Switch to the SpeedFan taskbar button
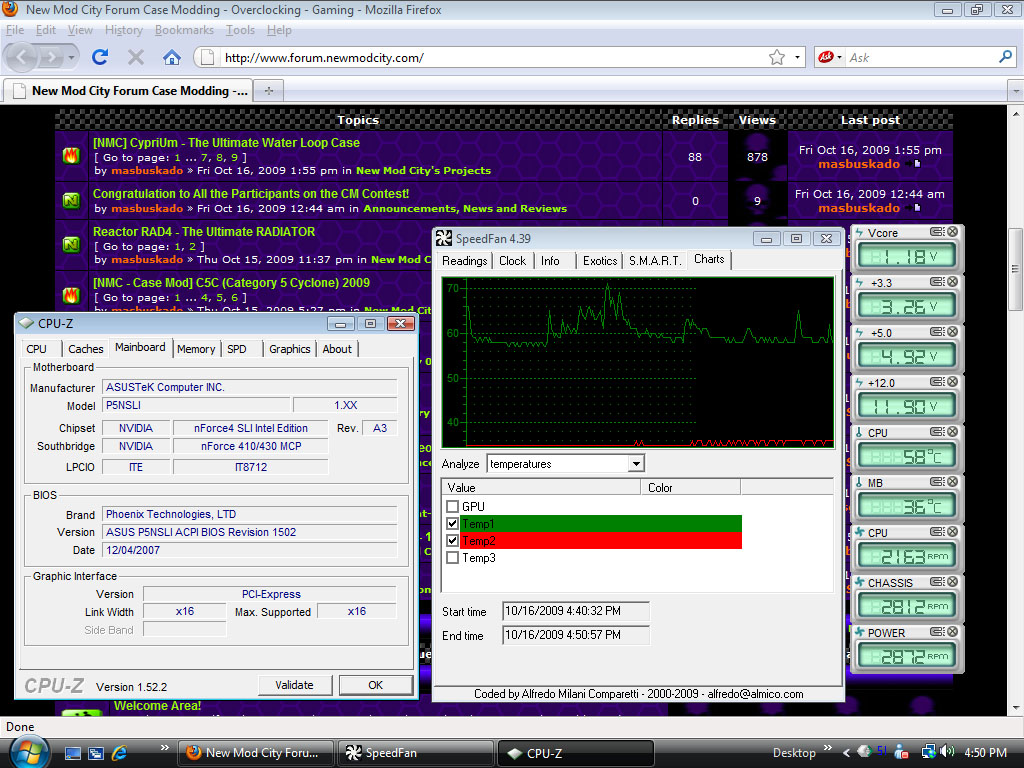Viewport: 1024px width, 768px height. 415,753
